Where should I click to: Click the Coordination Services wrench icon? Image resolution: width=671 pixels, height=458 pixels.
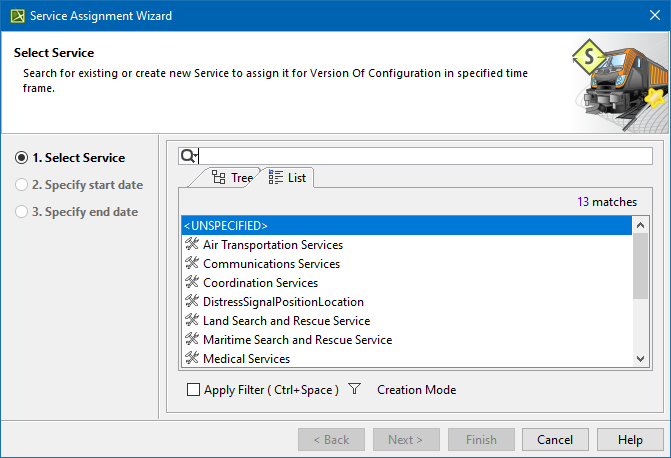pos(193,283)
